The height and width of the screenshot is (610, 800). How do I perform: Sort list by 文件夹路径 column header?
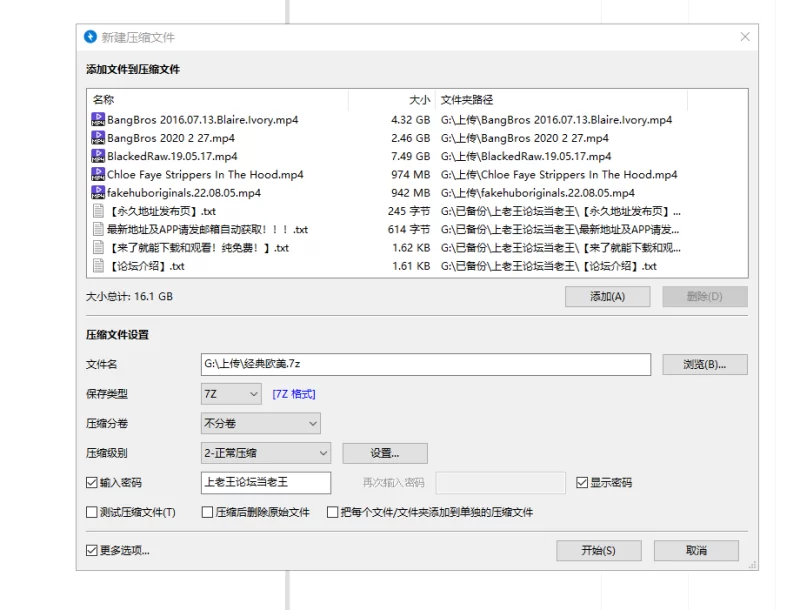click(561, 99)
